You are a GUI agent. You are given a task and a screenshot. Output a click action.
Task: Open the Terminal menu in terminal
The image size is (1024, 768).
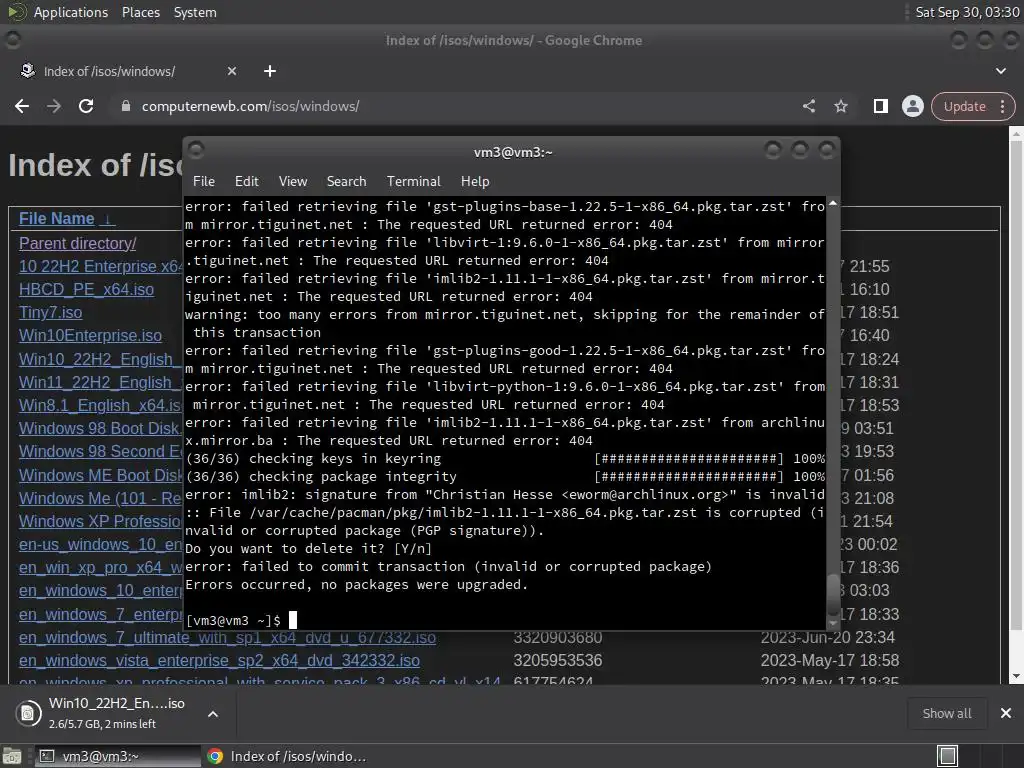click(x=413, y=182)
